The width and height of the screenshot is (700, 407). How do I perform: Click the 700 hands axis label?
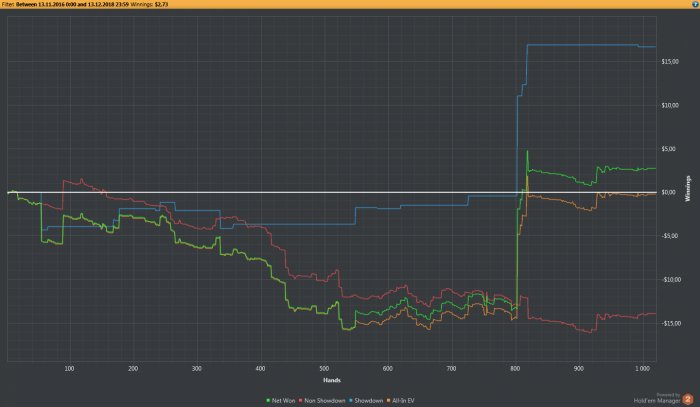pyautogui.click(x=451, y=369)
